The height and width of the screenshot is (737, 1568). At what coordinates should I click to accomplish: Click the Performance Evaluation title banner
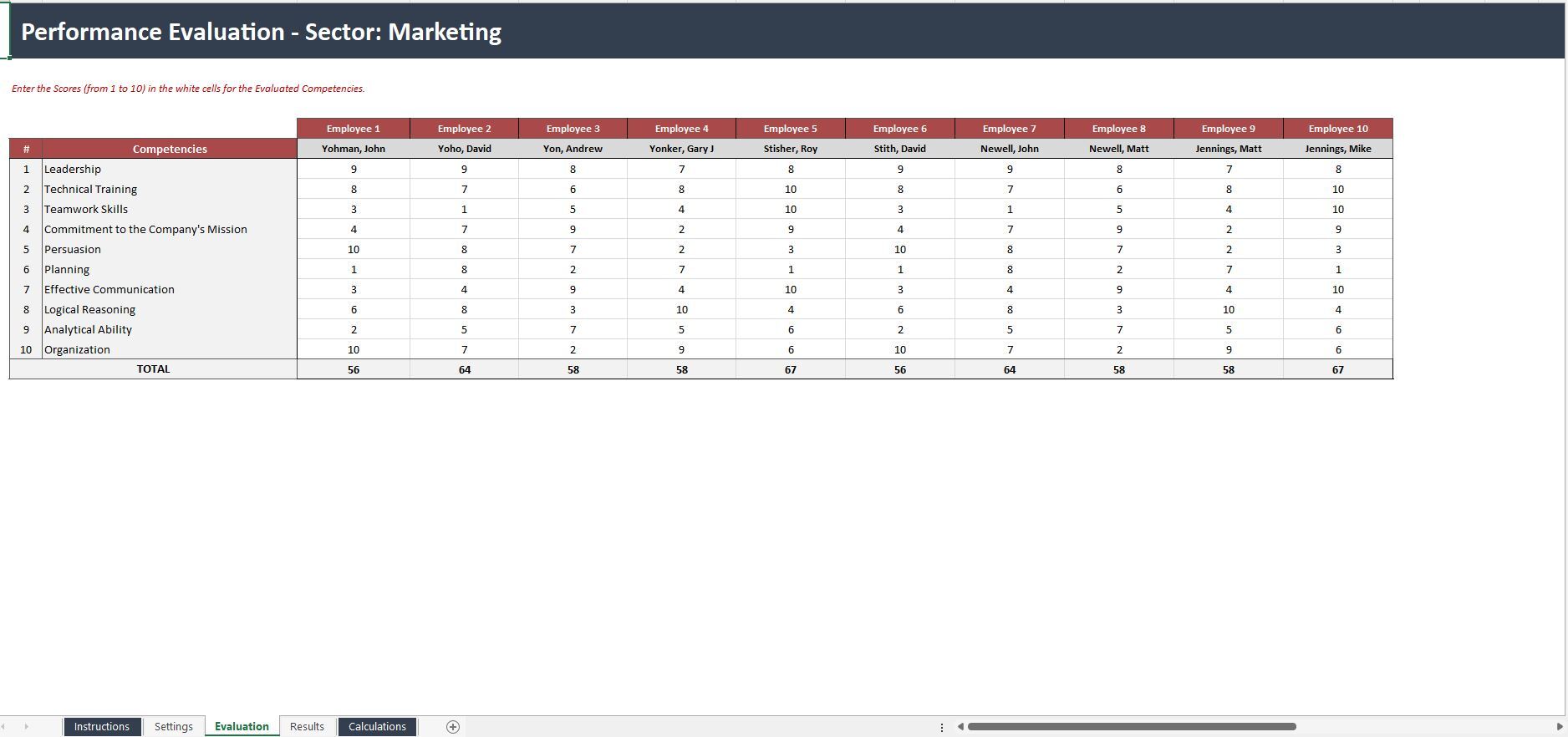[x=786, y=31]
